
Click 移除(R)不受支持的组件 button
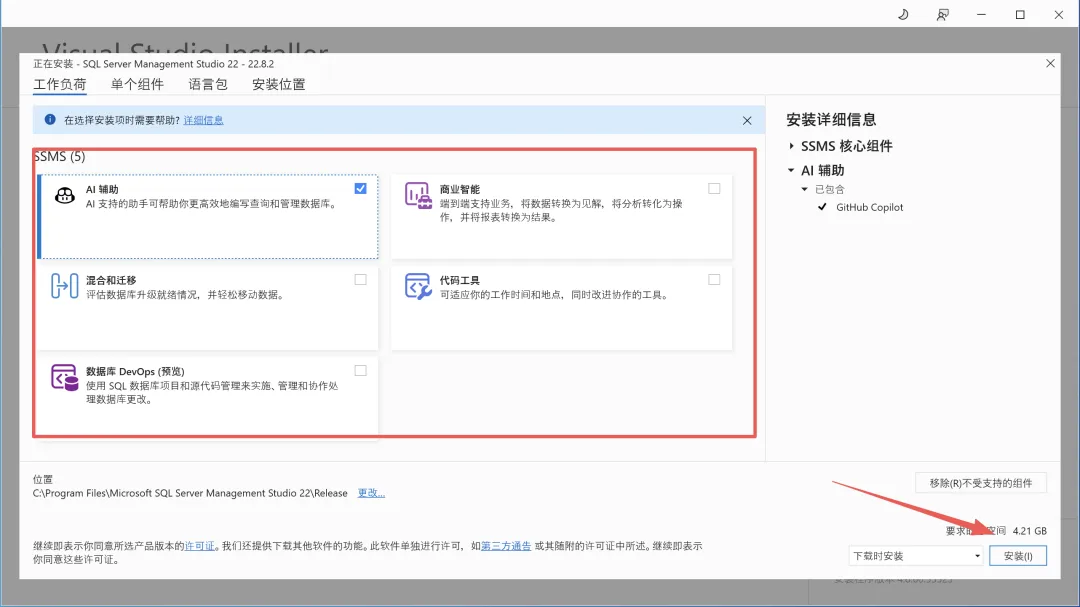(981, 483)
